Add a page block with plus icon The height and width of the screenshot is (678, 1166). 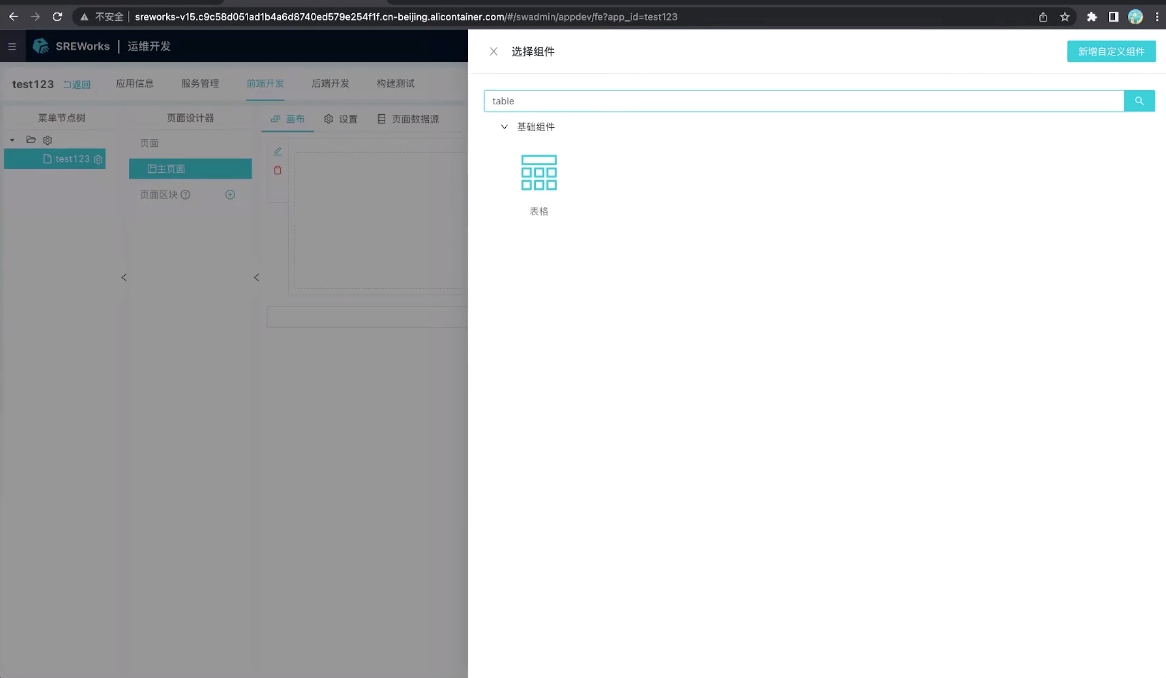[230, 195]
